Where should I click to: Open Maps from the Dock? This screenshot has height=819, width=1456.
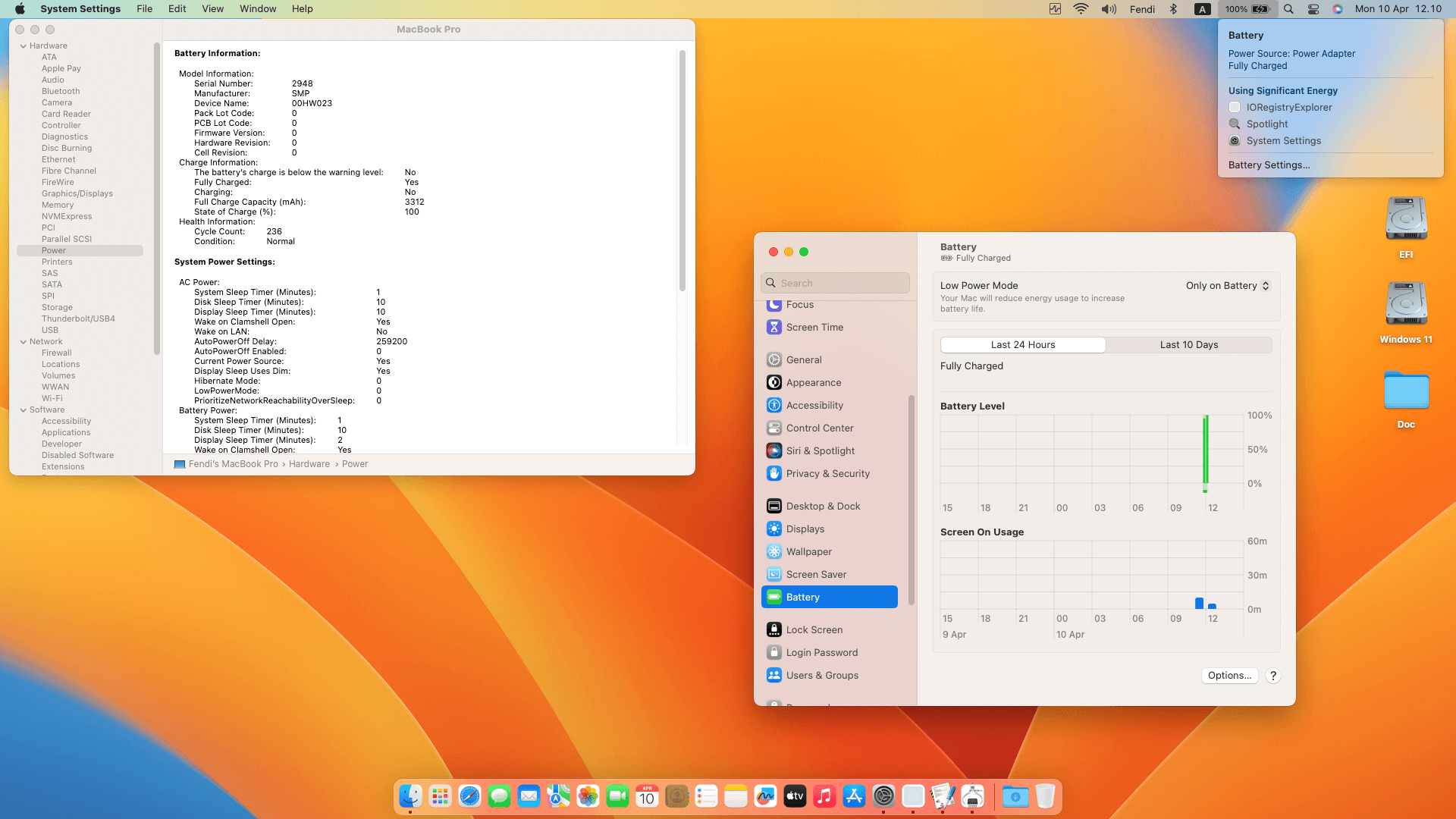[558, 796]
